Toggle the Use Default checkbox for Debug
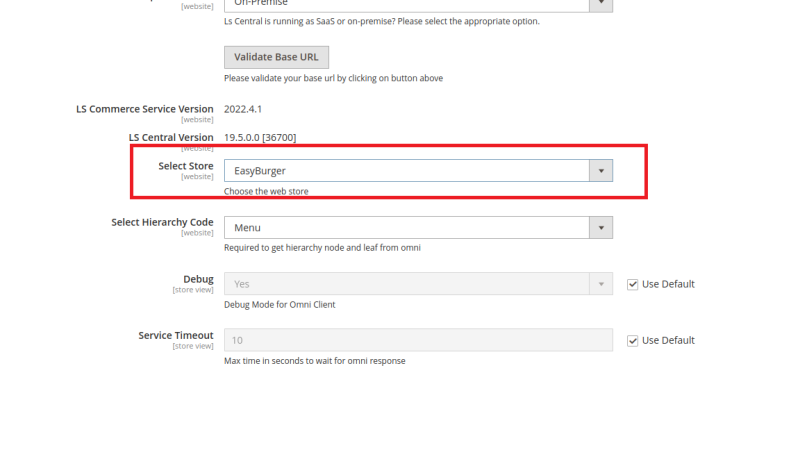This screenshot has width=800, height=450. coord(632,284)
